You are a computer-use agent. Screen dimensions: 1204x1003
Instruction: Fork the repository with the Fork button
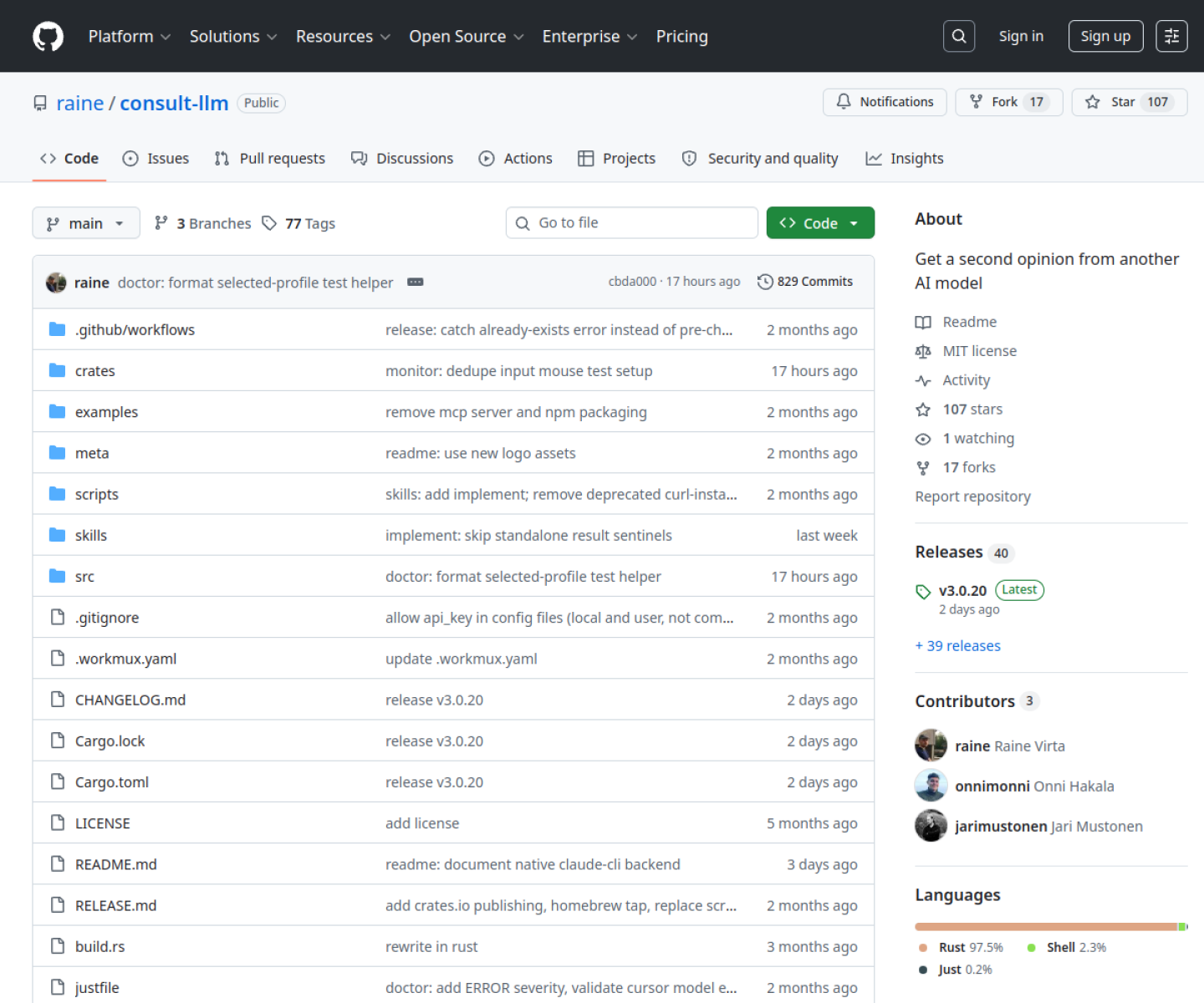tap(1008, 102)
